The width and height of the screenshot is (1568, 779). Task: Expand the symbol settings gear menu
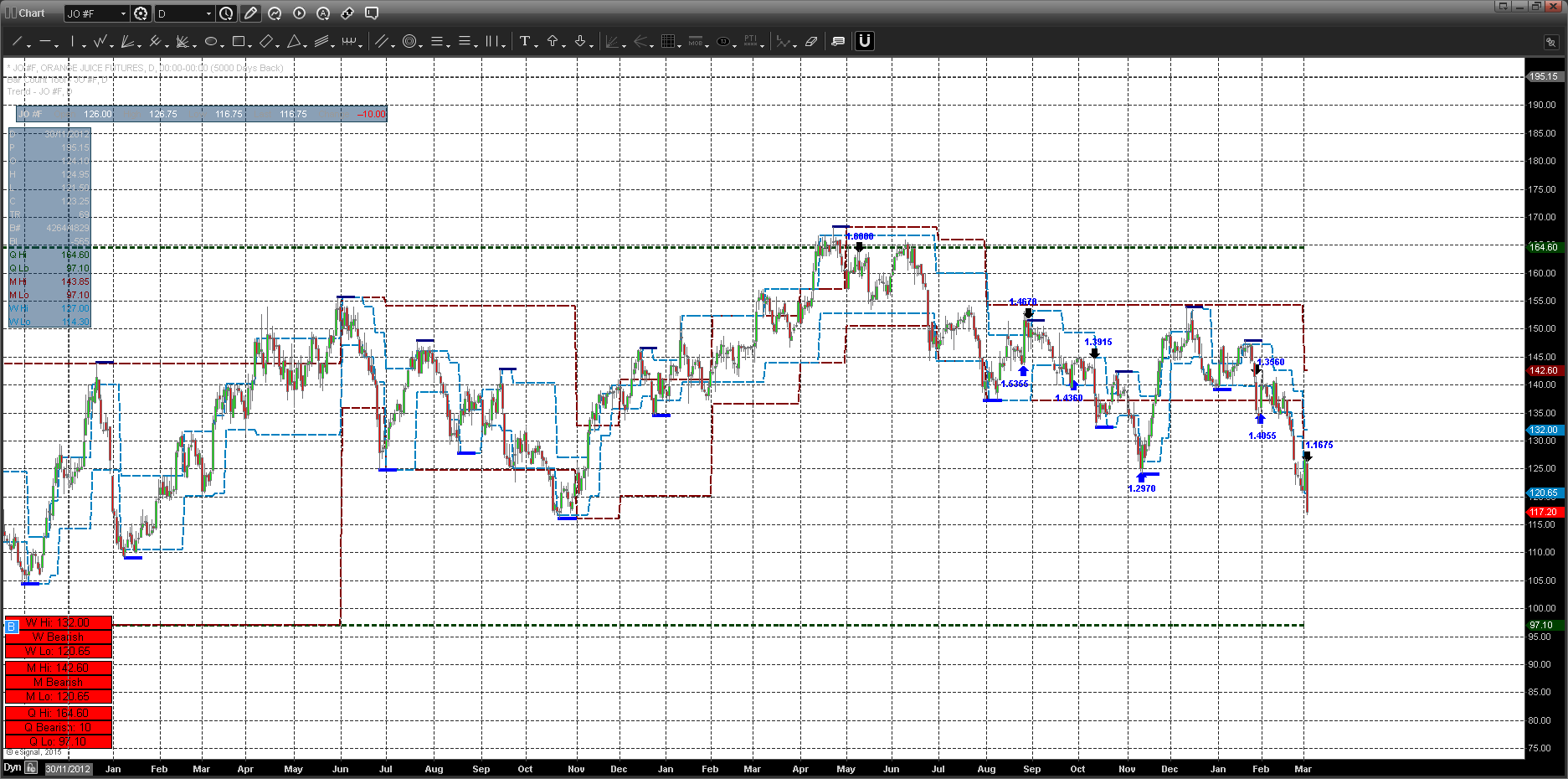pos(141,13)
